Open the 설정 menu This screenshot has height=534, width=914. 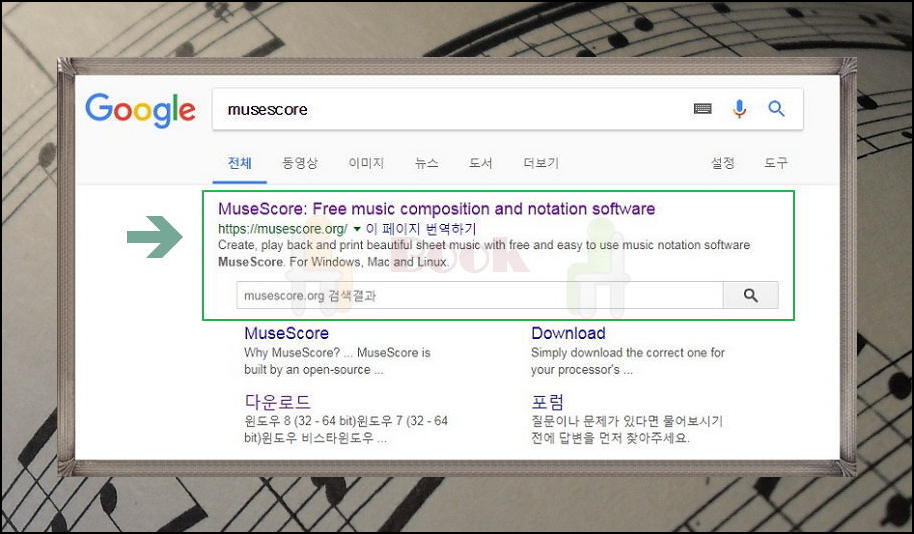723,163
